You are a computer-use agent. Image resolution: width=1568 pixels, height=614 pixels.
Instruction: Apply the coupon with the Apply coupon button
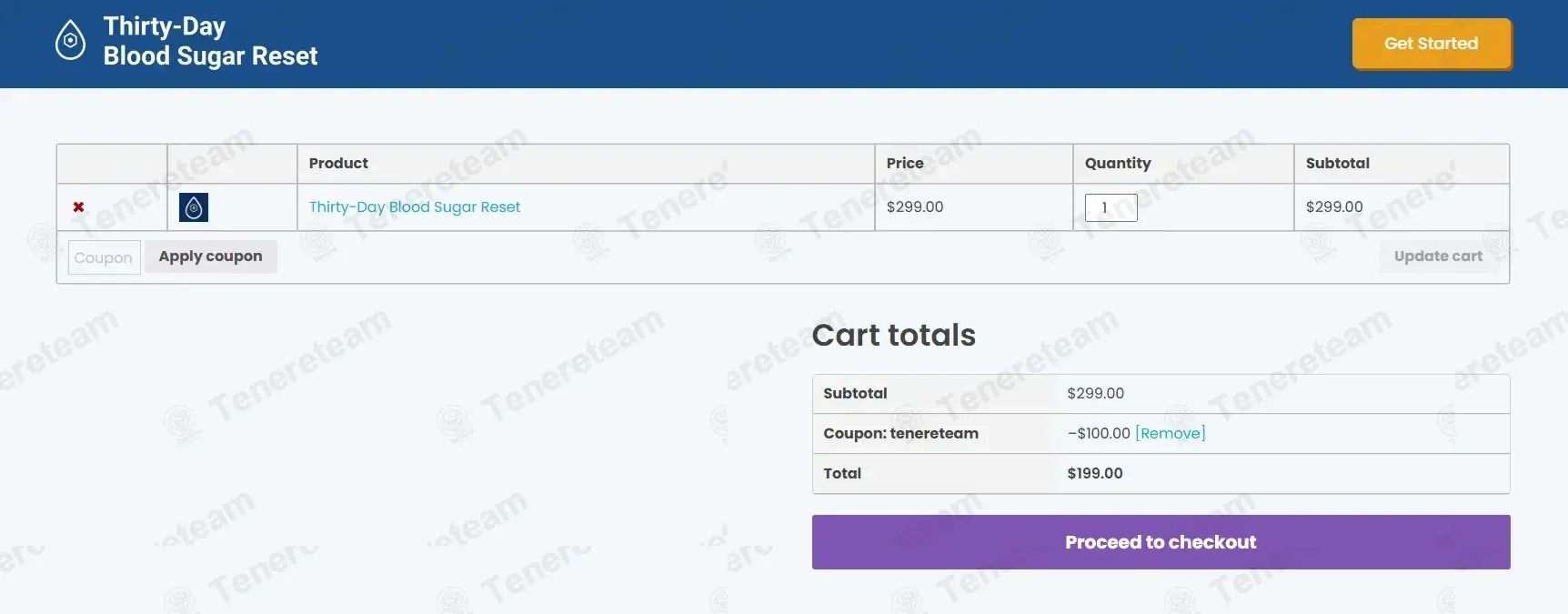coord(211,257)
